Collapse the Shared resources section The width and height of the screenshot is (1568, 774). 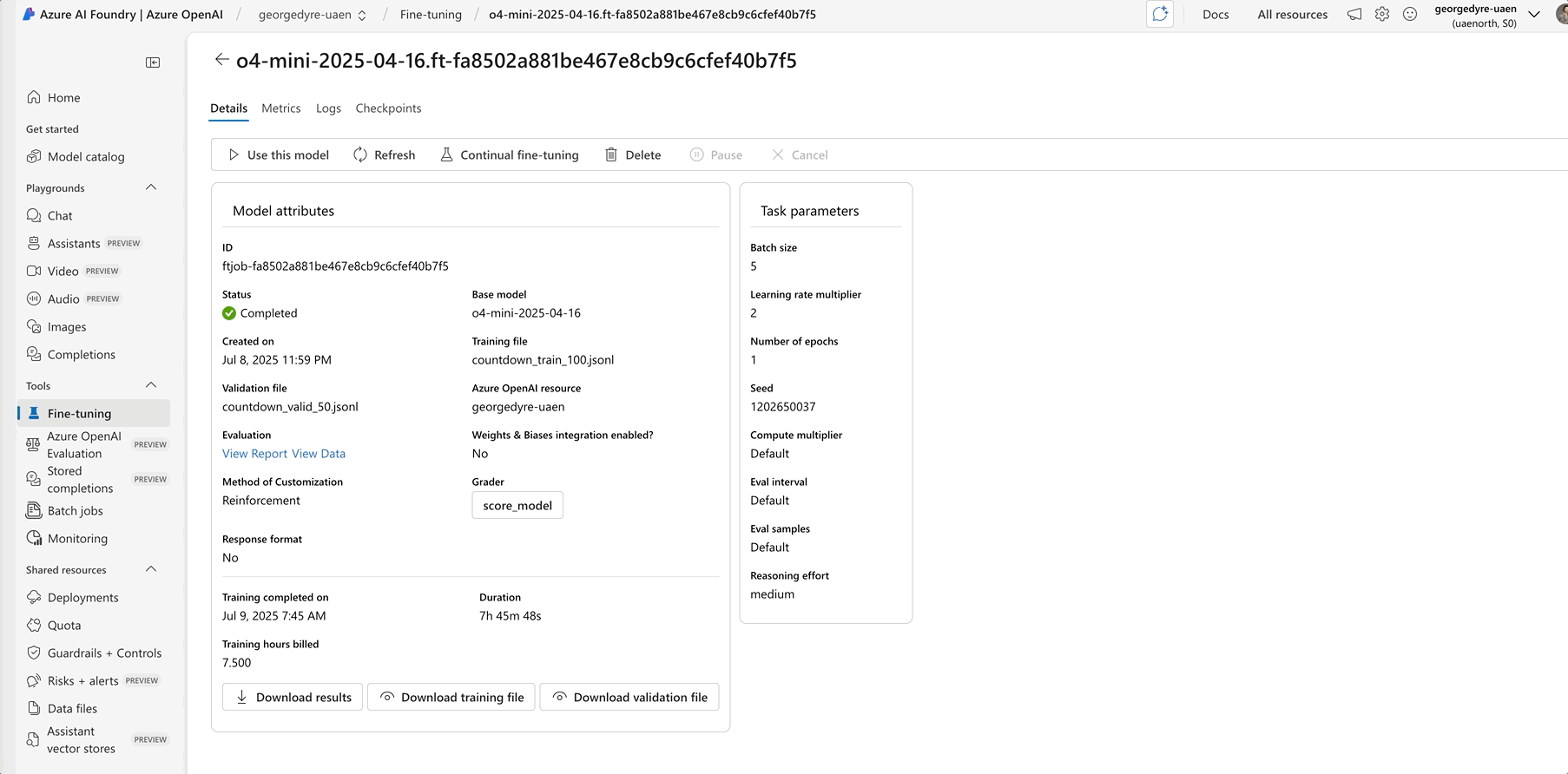(151, 569)
